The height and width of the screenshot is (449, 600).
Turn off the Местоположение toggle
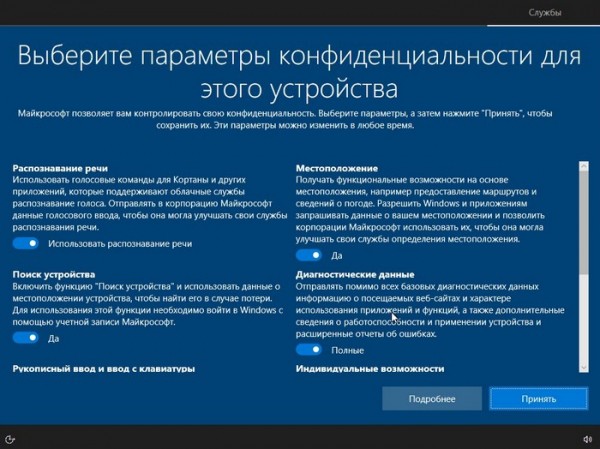pos(309,255)
